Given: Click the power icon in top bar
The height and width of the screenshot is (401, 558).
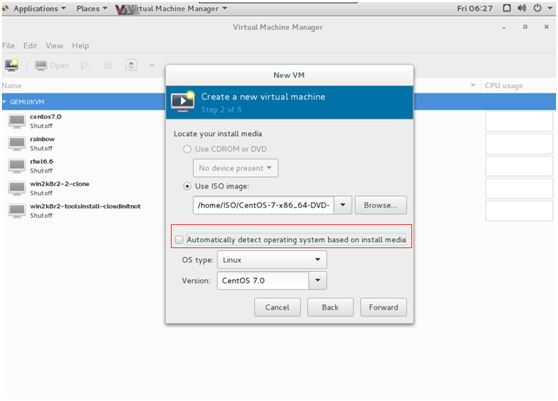Looking at the screenshot, I should 537,8.
